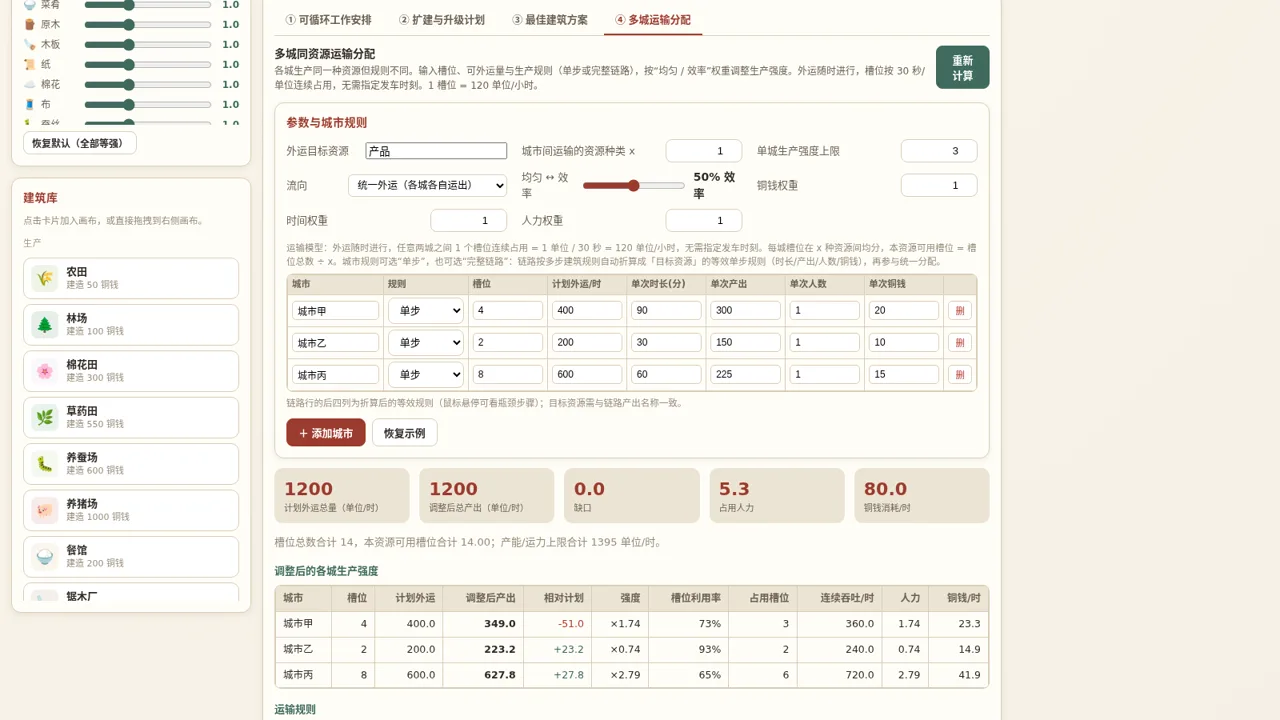Click the 养猪场 pig icon
The width and height of the screenshot is (1280, 720).
[x=44, y=510]
